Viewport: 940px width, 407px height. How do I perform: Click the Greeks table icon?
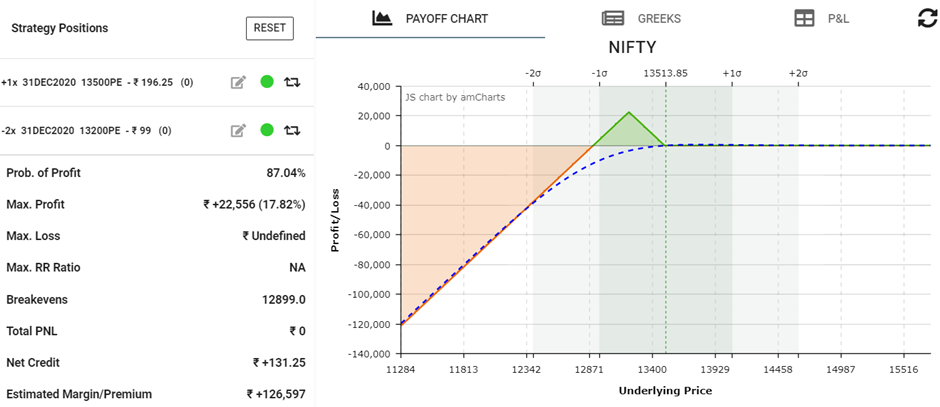pyautogui.click(x=613, y=19)
